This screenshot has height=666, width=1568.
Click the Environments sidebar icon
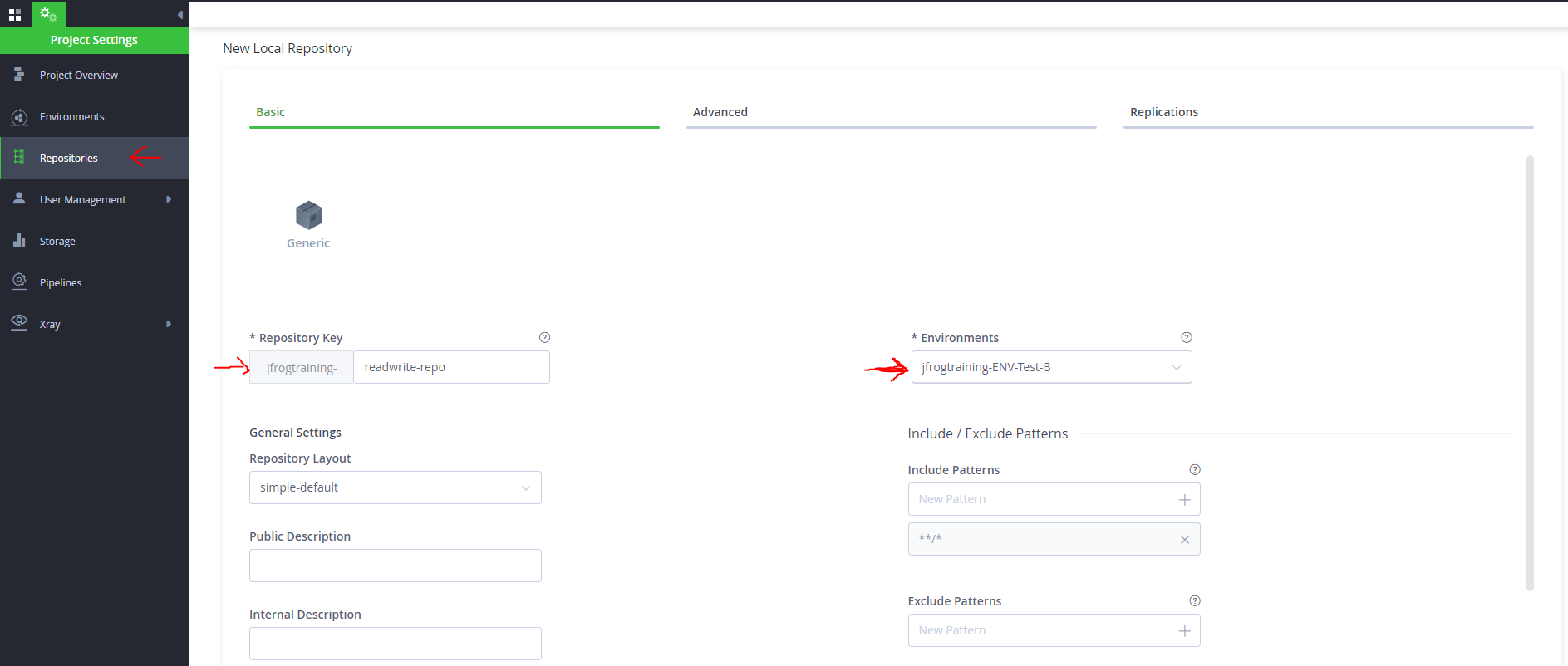tap(19, 117)
